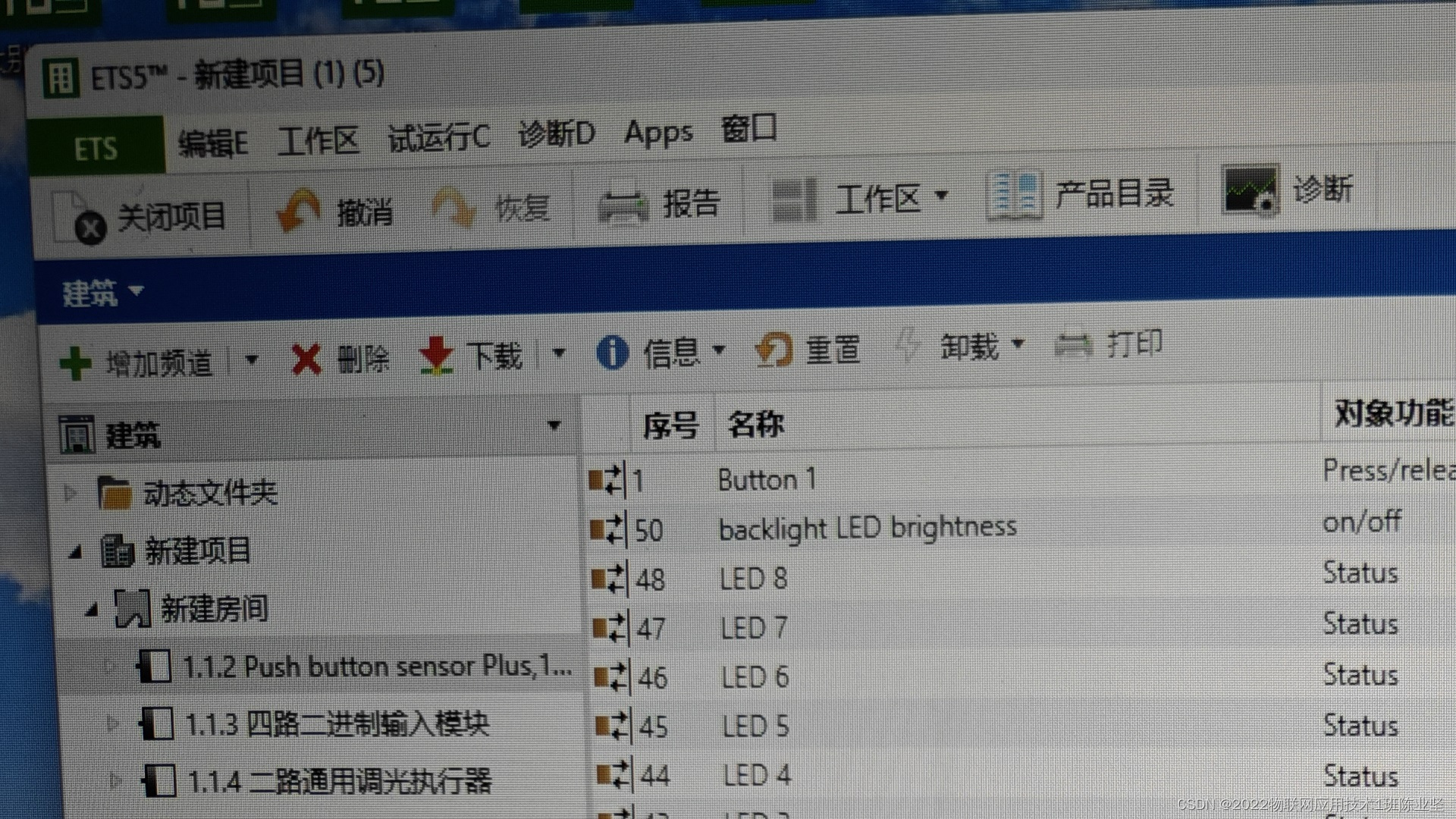Screen dimensions: 1456x819
Task: Open Reports via the 报告 printer icon
Action: pyautogui.click(x=623, y=206)
